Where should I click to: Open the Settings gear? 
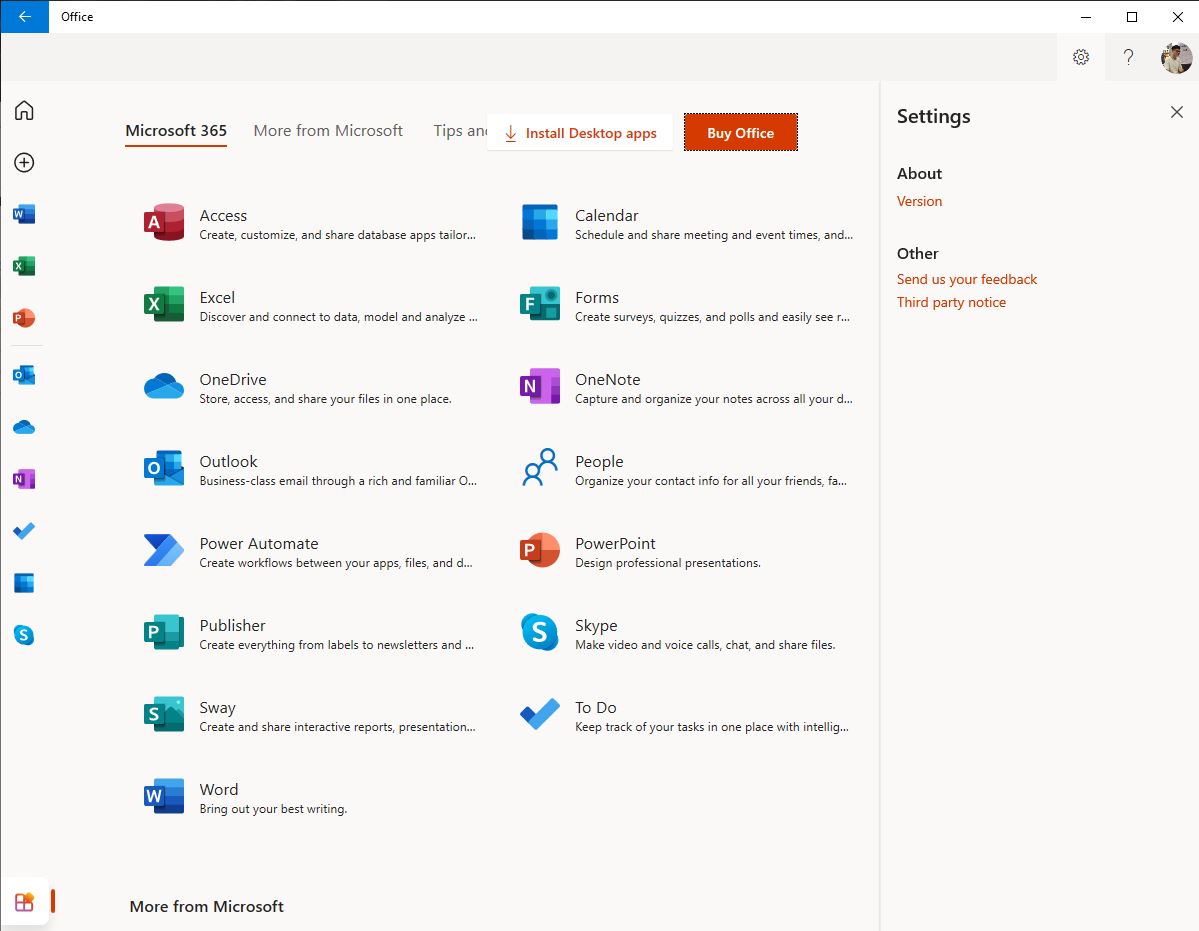click(1081, 57)
